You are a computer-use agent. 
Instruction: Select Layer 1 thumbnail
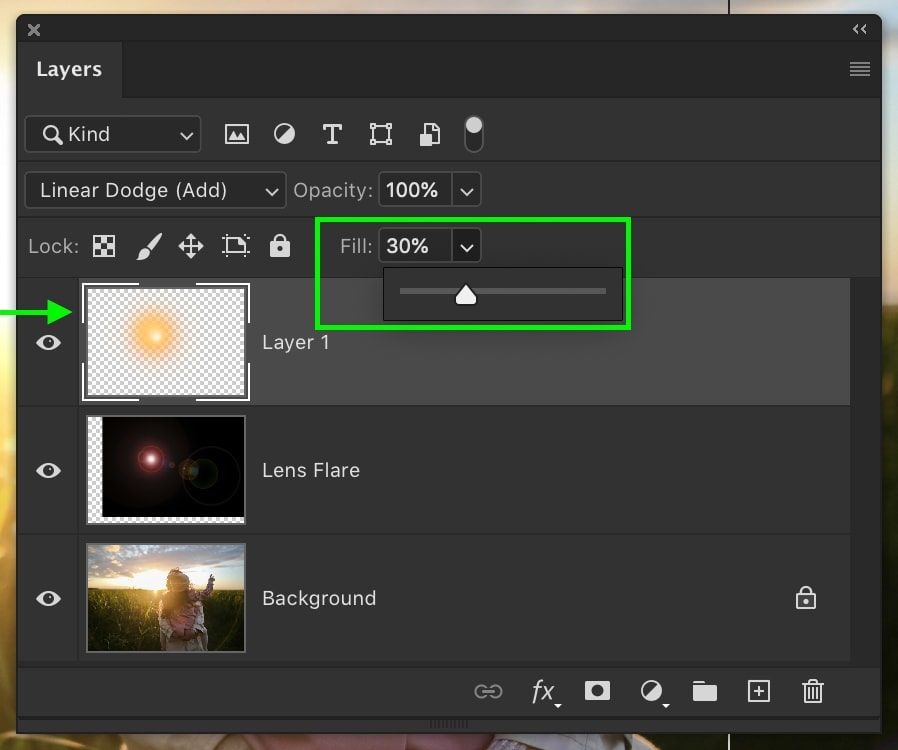[x=166, y=342]
